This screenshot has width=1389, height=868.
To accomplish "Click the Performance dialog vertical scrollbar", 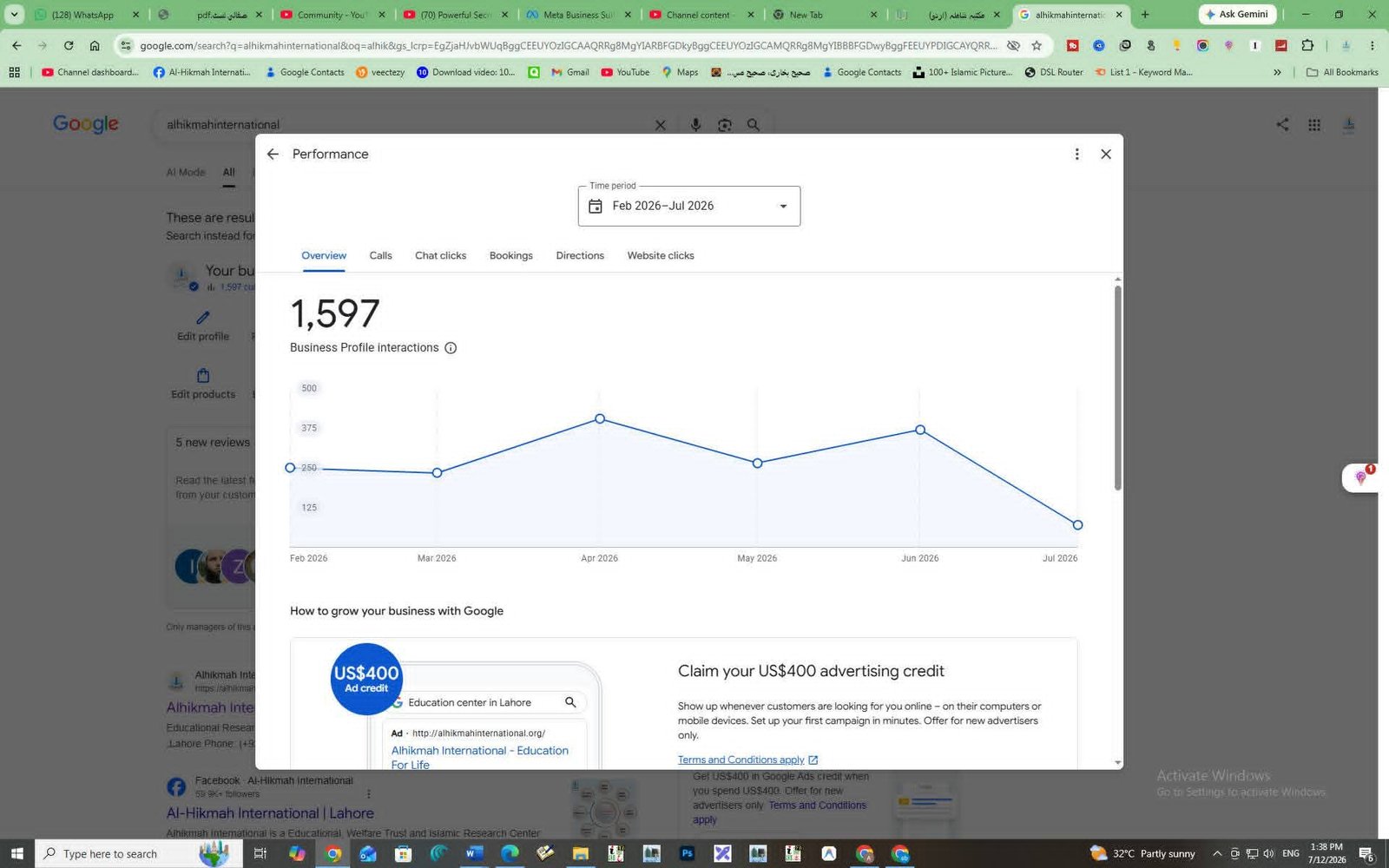I will point(1117,387).
